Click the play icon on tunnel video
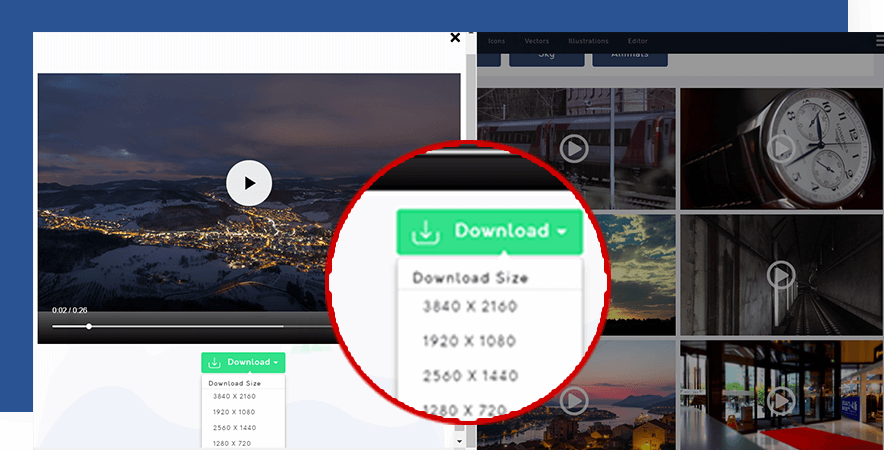 click(x=781, y=274)
